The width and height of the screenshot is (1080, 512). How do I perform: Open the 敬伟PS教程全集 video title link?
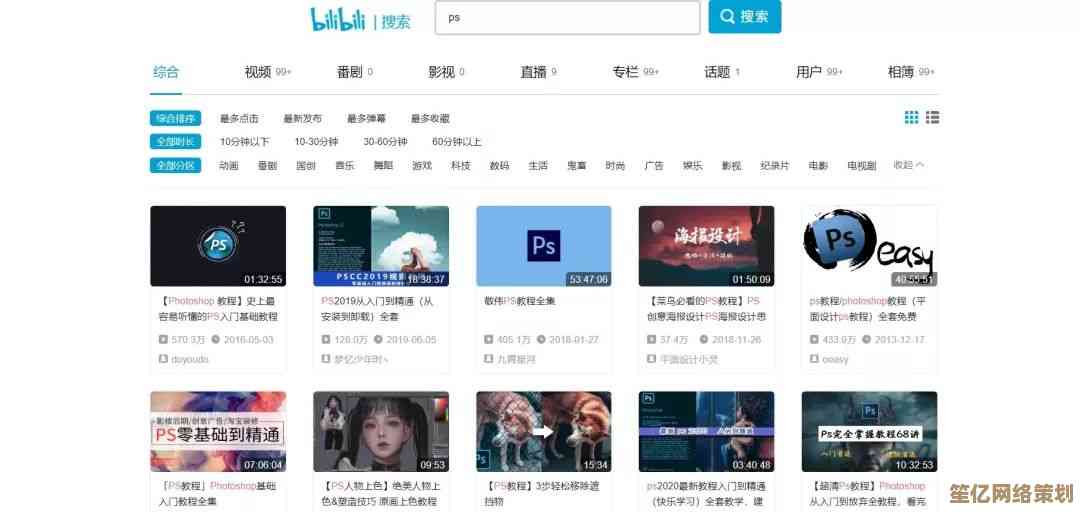[520, 301]
